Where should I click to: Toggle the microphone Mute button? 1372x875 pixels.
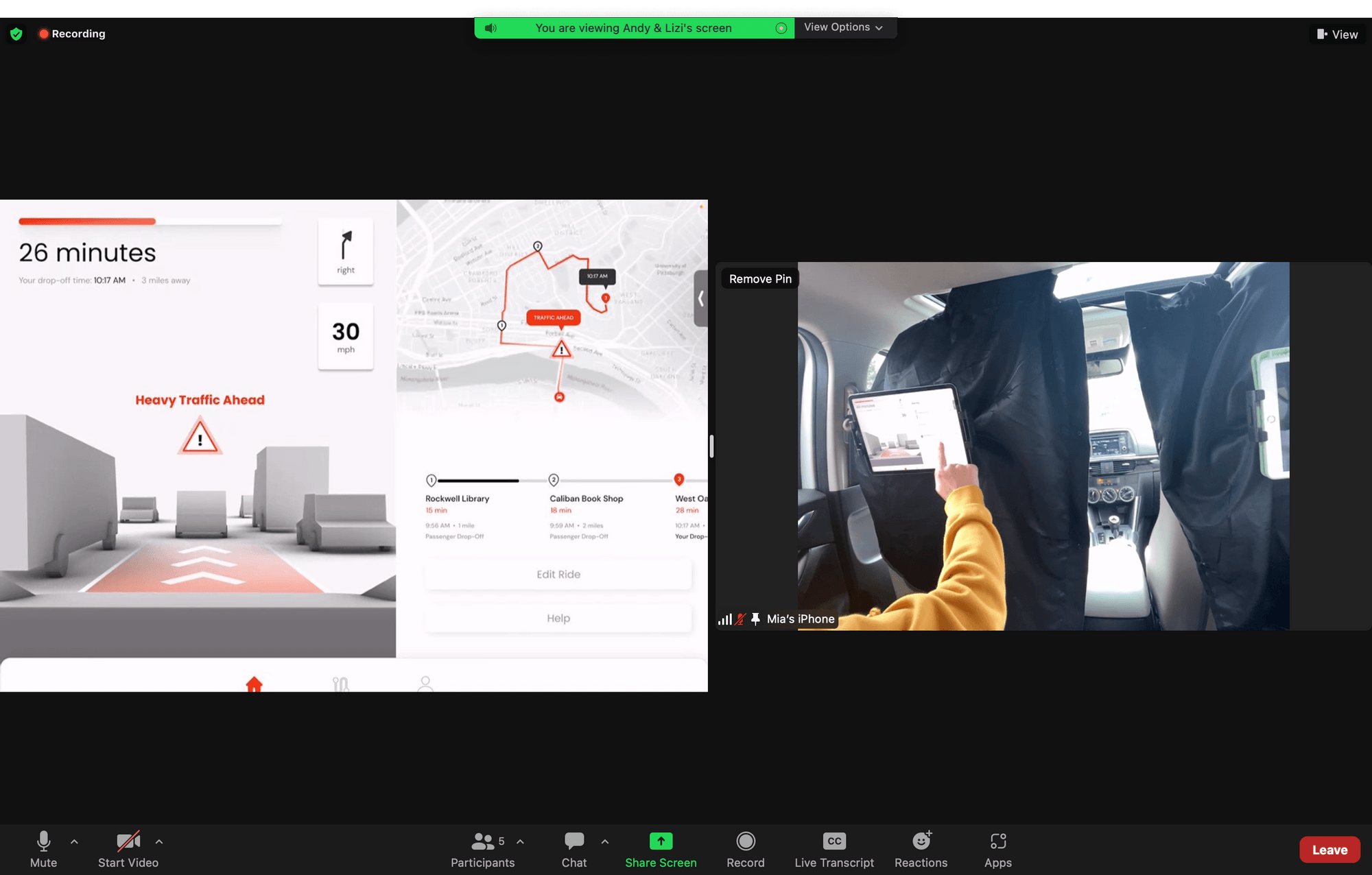point(43,841)
